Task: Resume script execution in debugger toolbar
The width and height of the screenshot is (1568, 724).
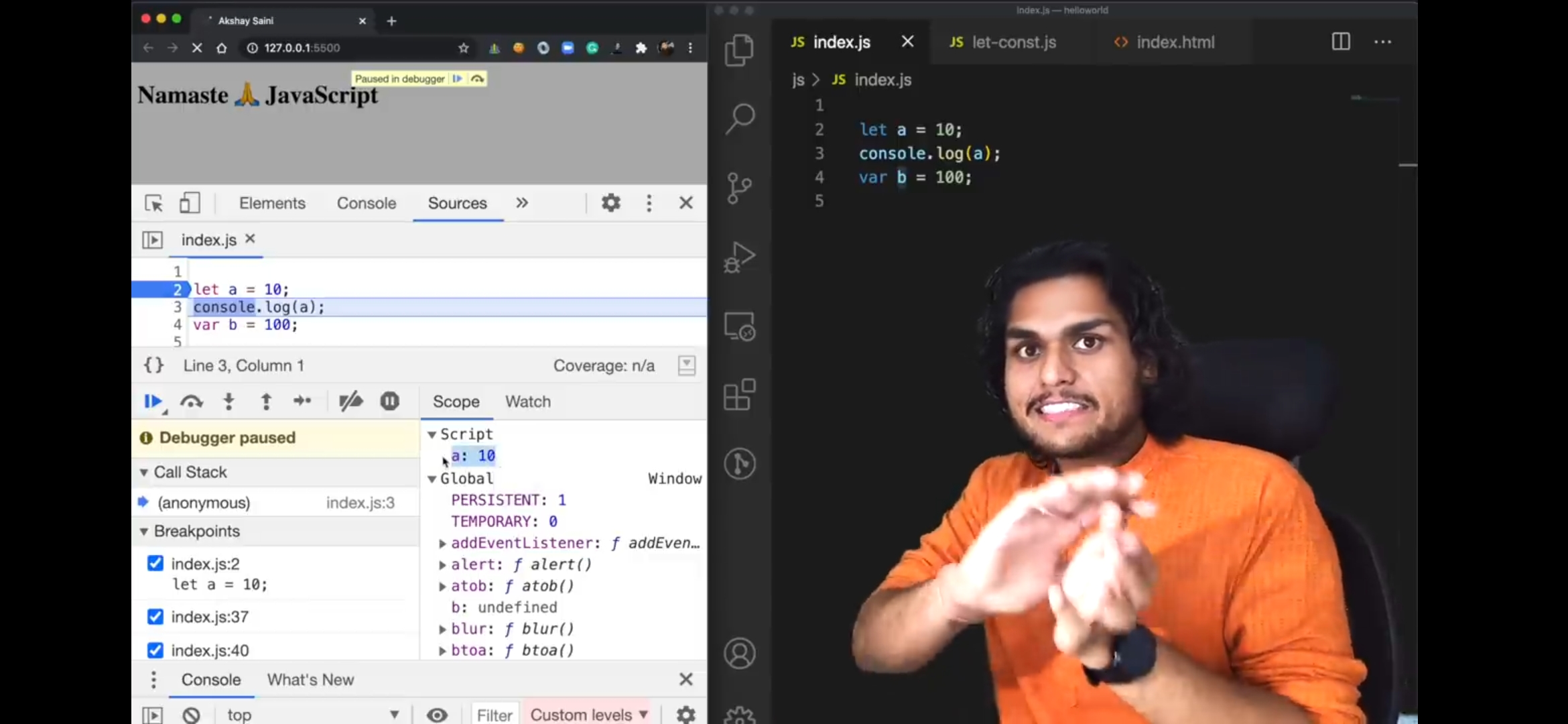Action: [152, 402]
